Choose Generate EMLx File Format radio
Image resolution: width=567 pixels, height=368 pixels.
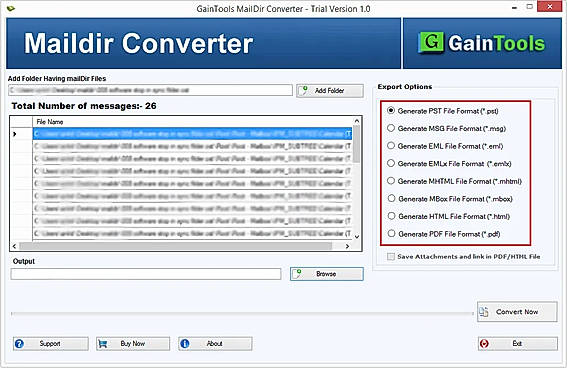coord(391,163)
